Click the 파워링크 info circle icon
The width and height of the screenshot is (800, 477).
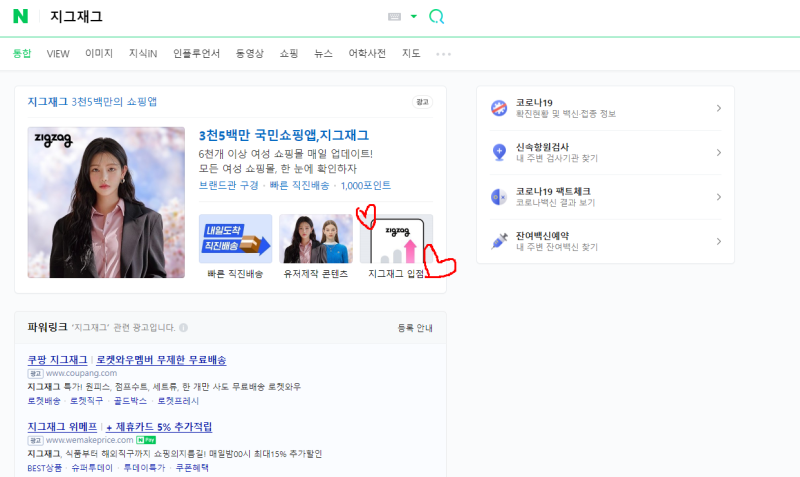[184, 328]
